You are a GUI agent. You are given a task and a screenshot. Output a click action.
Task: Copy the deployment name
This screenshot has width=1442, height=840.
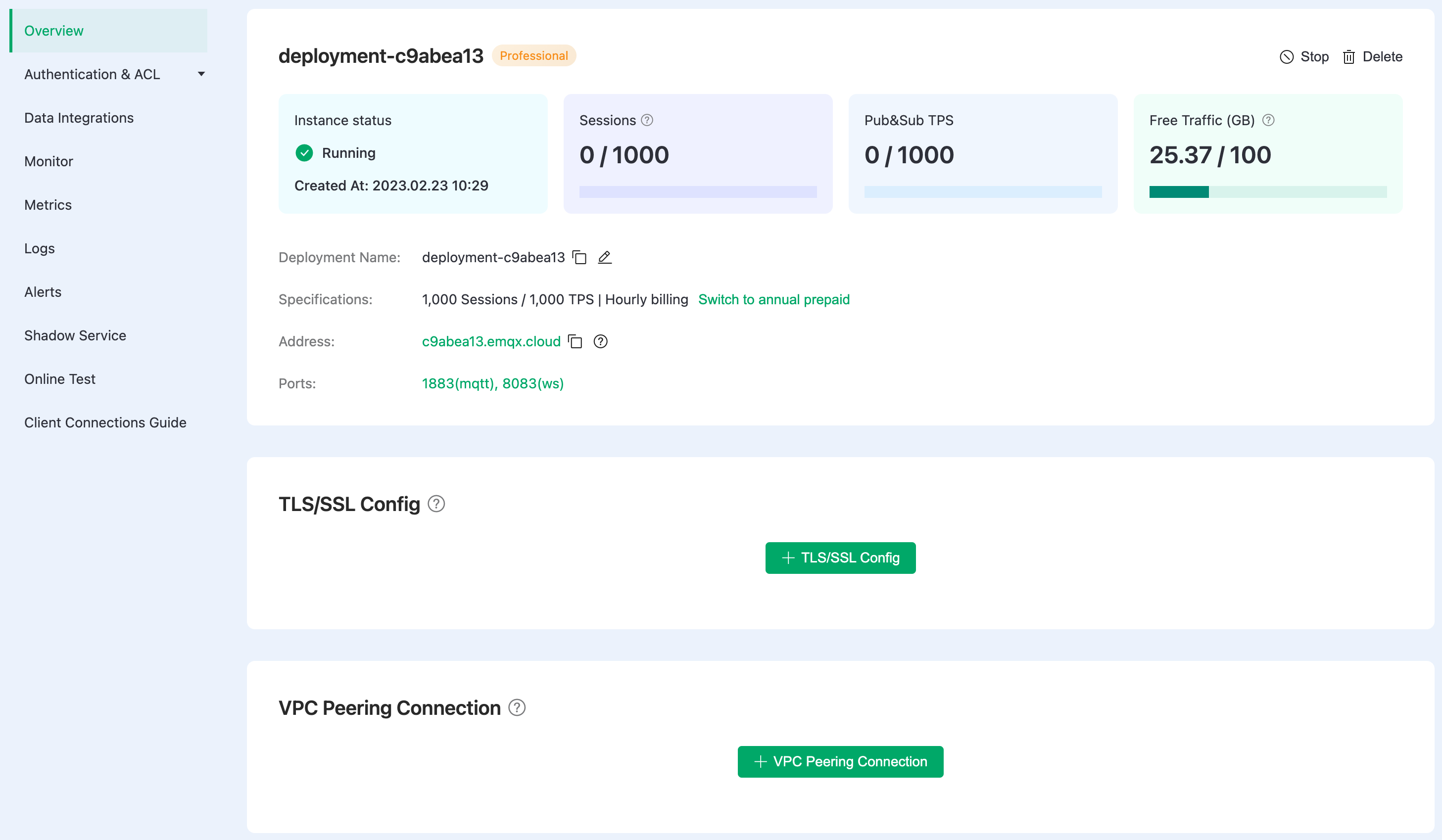(x=579, y=258)
